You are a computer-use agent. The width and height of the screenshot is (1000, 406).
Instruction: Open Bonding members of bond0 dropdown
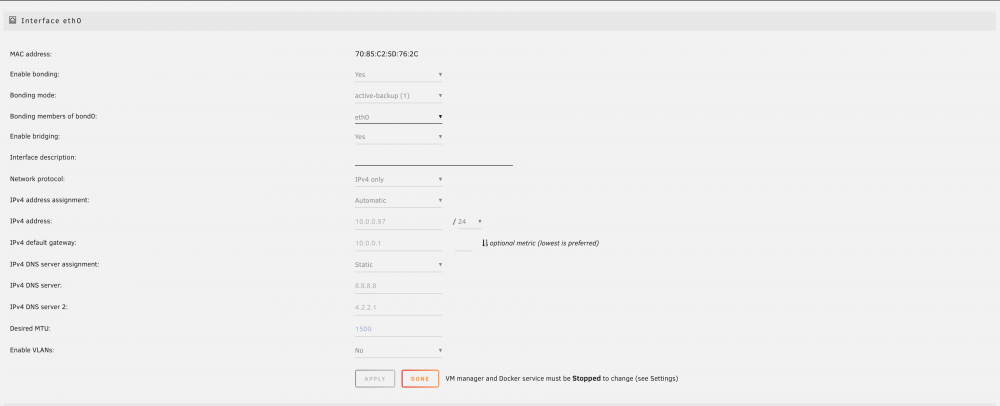(x=399, y=117)
